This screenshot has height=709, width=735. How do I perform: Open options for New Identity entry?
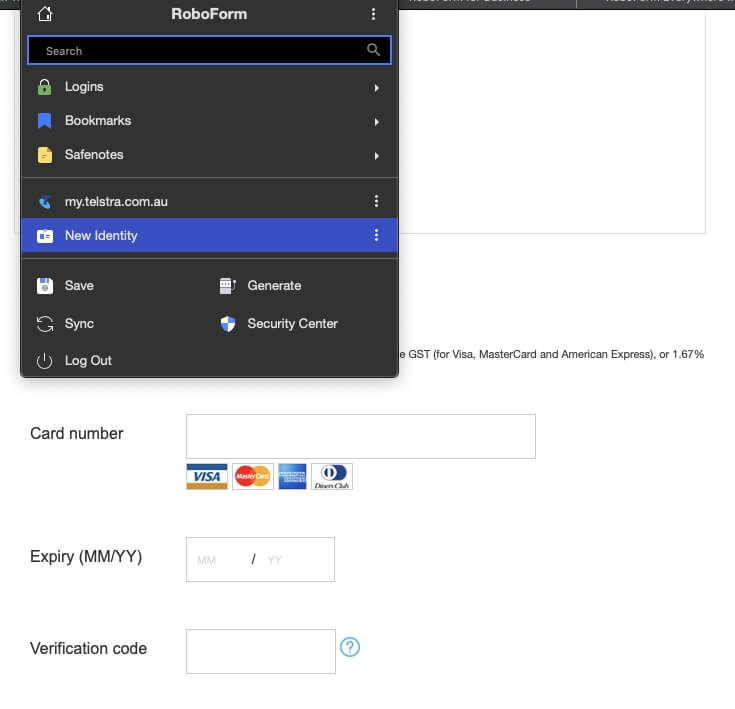pos(376,235)
